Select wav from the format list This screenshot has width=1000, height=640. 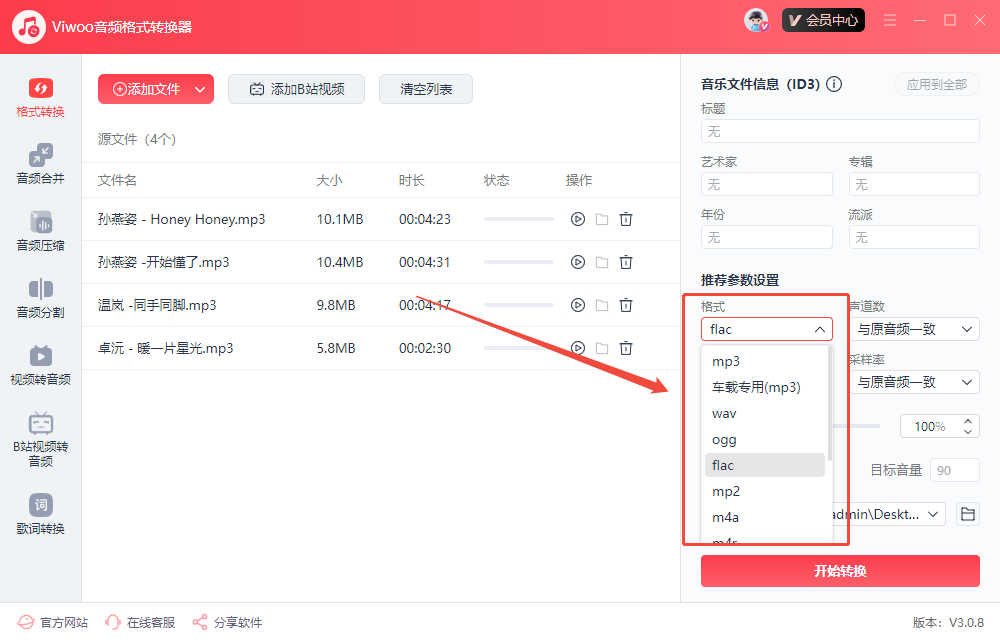[725, 413]
